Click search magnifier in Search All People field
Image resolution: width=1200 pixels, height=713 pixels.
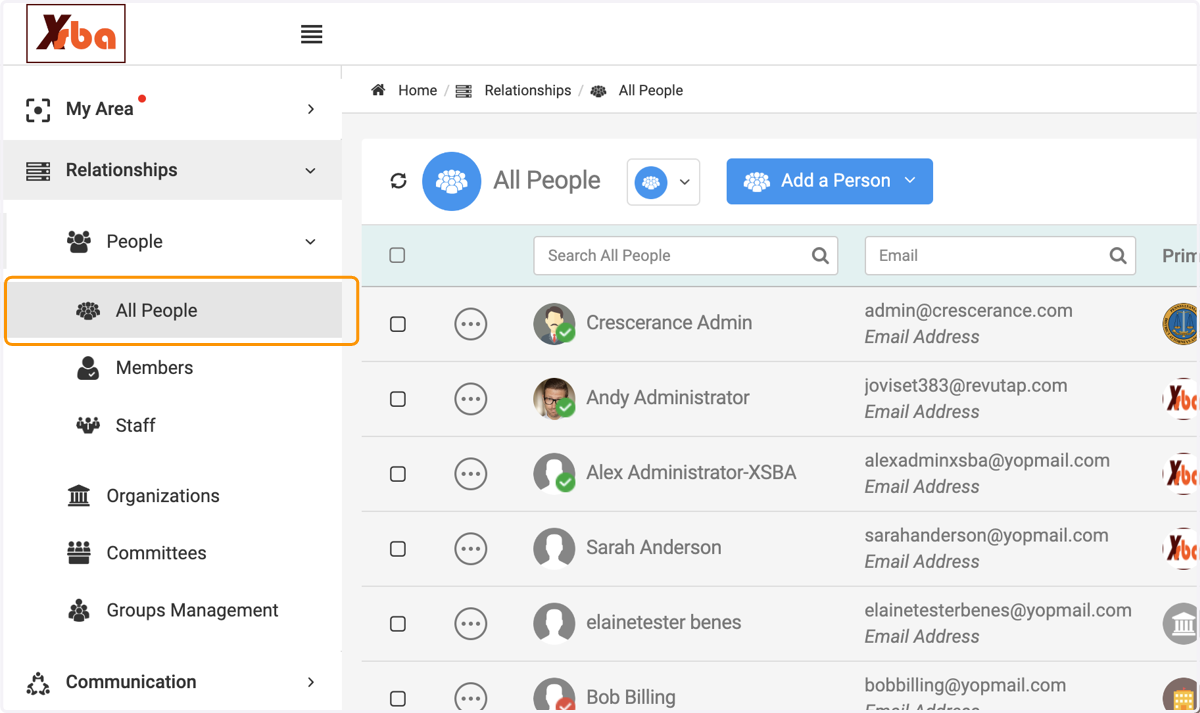tap(820, 256)
